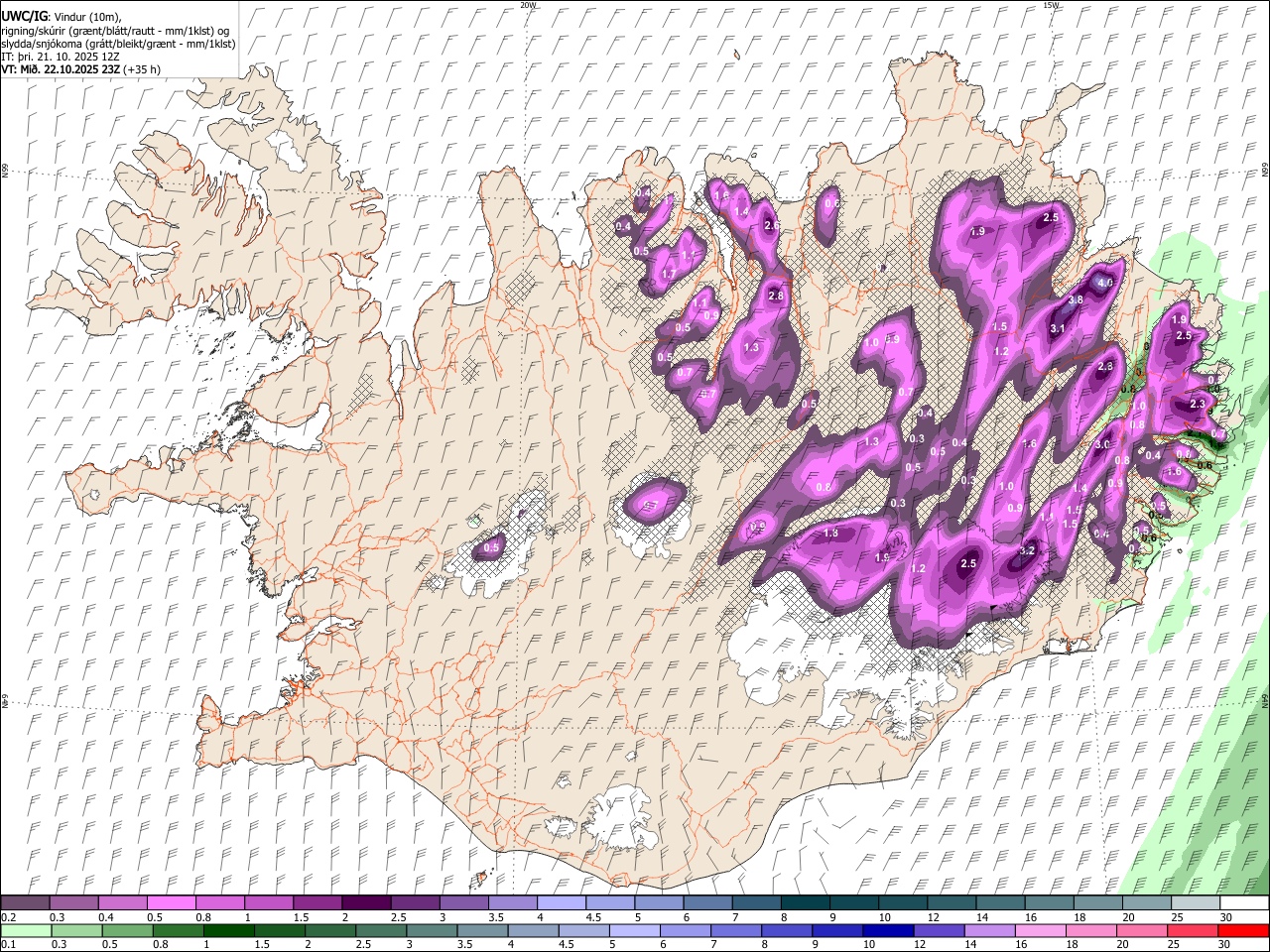Pick the palest green swatch between 0.1 and 0.3

click(25, 931)
